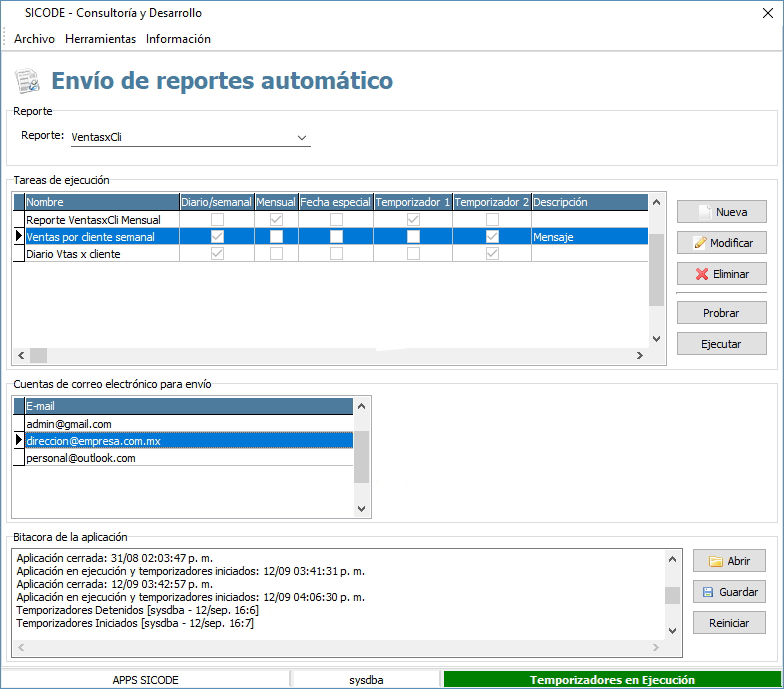Screen dimensions: 784x689
Task: Click down arrow of tasks grid scrollbar
Action: pyautogui.click(x=656, y=338)
